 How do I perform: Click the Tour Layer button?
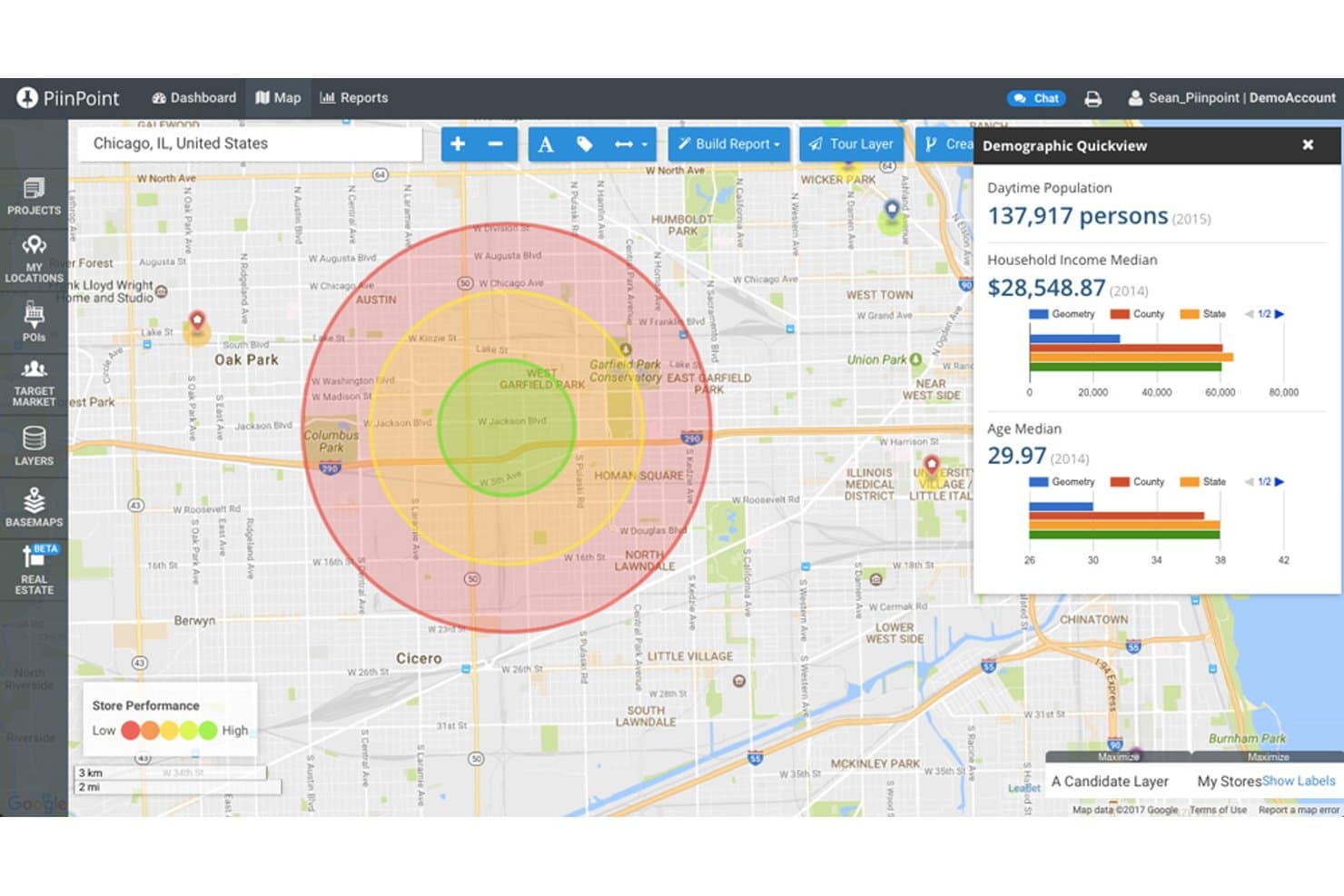click(851, 143)
